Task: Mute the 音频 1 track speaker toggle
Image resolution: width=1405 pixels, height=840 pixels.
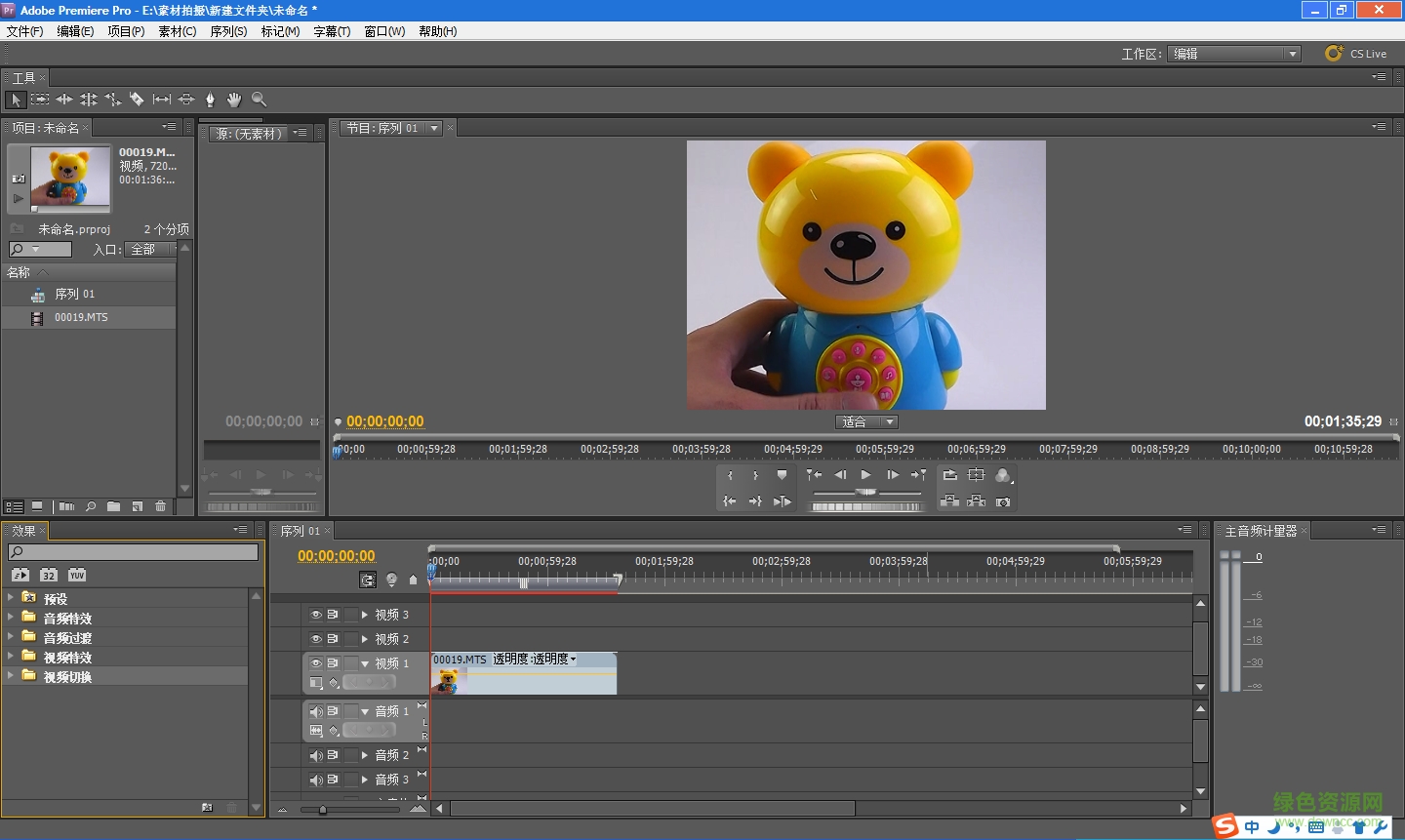Action: 314,711
